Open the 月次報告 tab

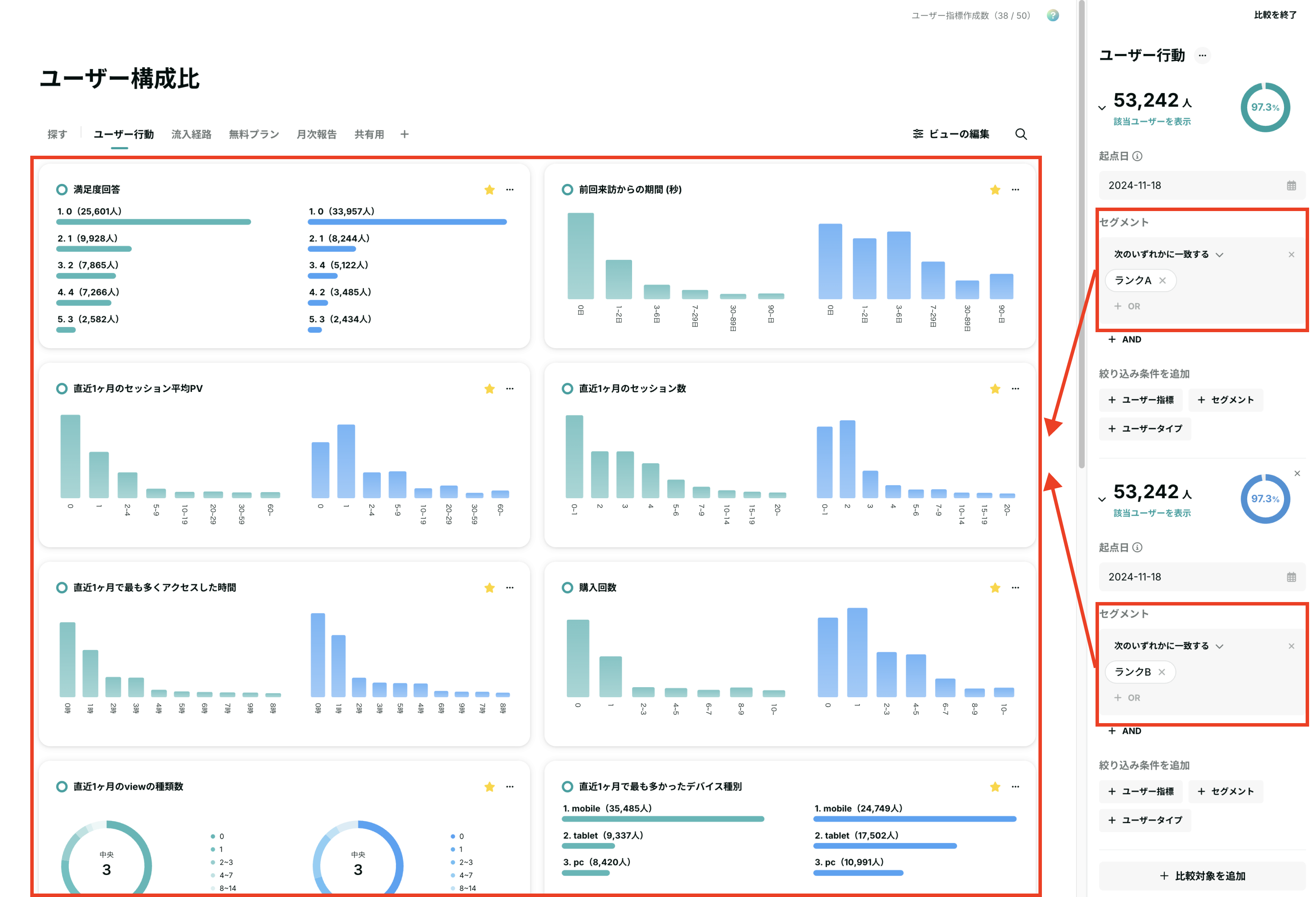coord(316,135)
